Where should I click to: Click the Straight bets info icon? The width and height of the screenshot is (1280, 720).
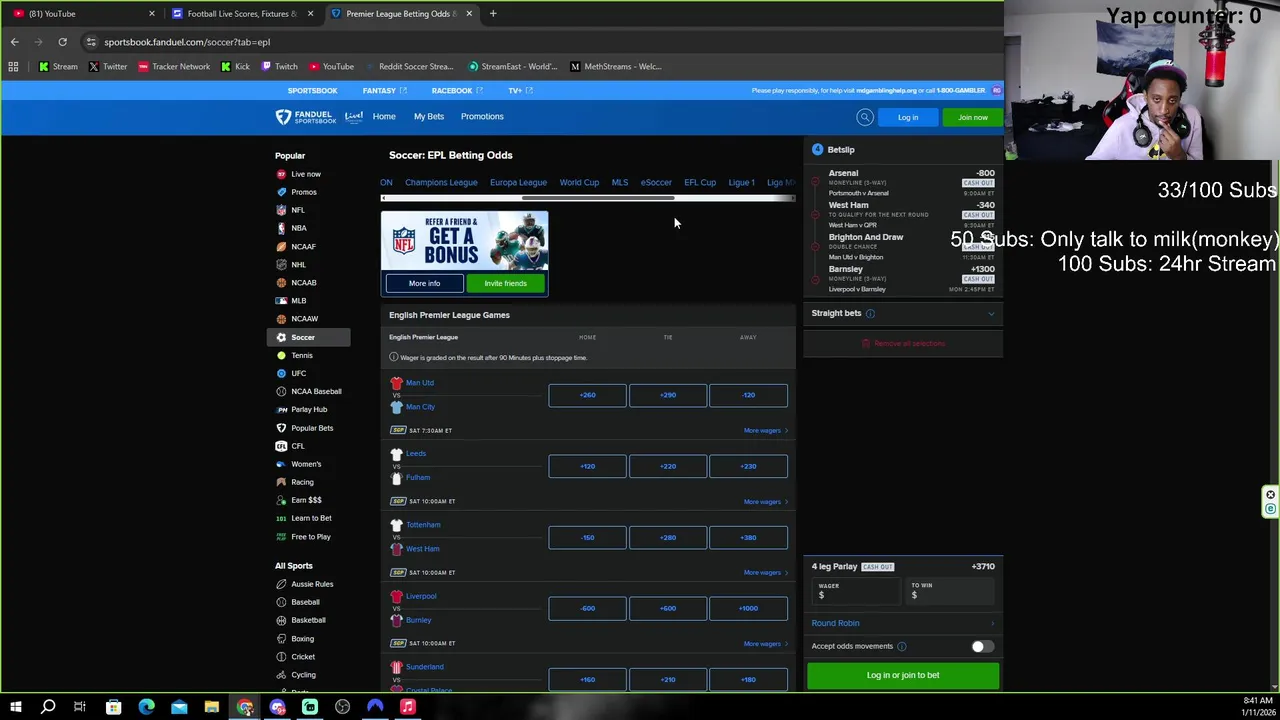[870, 314]
